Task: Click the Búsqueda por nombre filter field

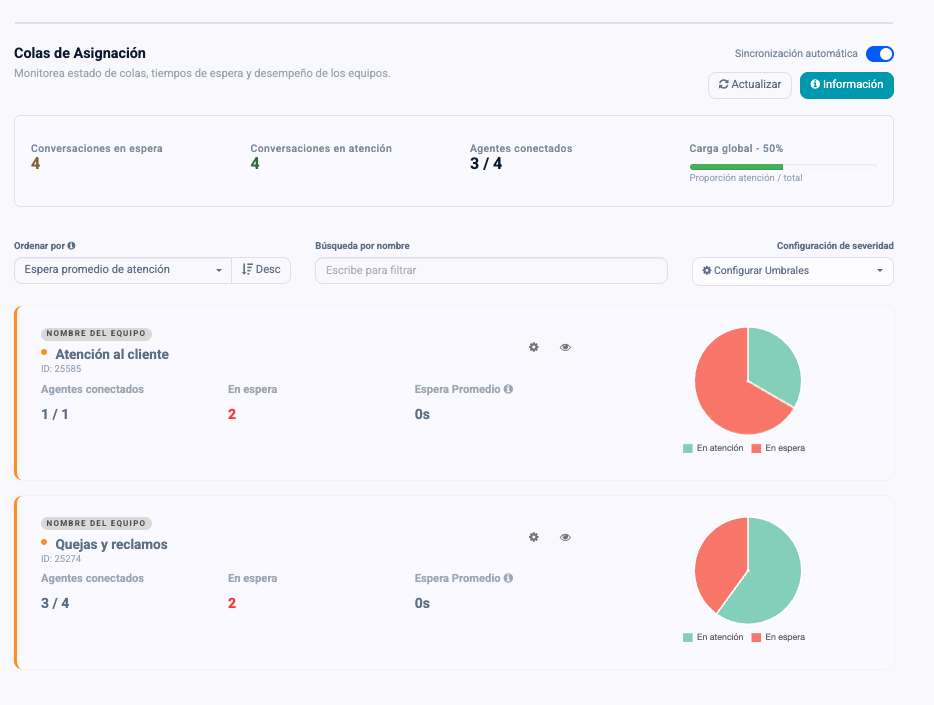Action: pos(491,270)
